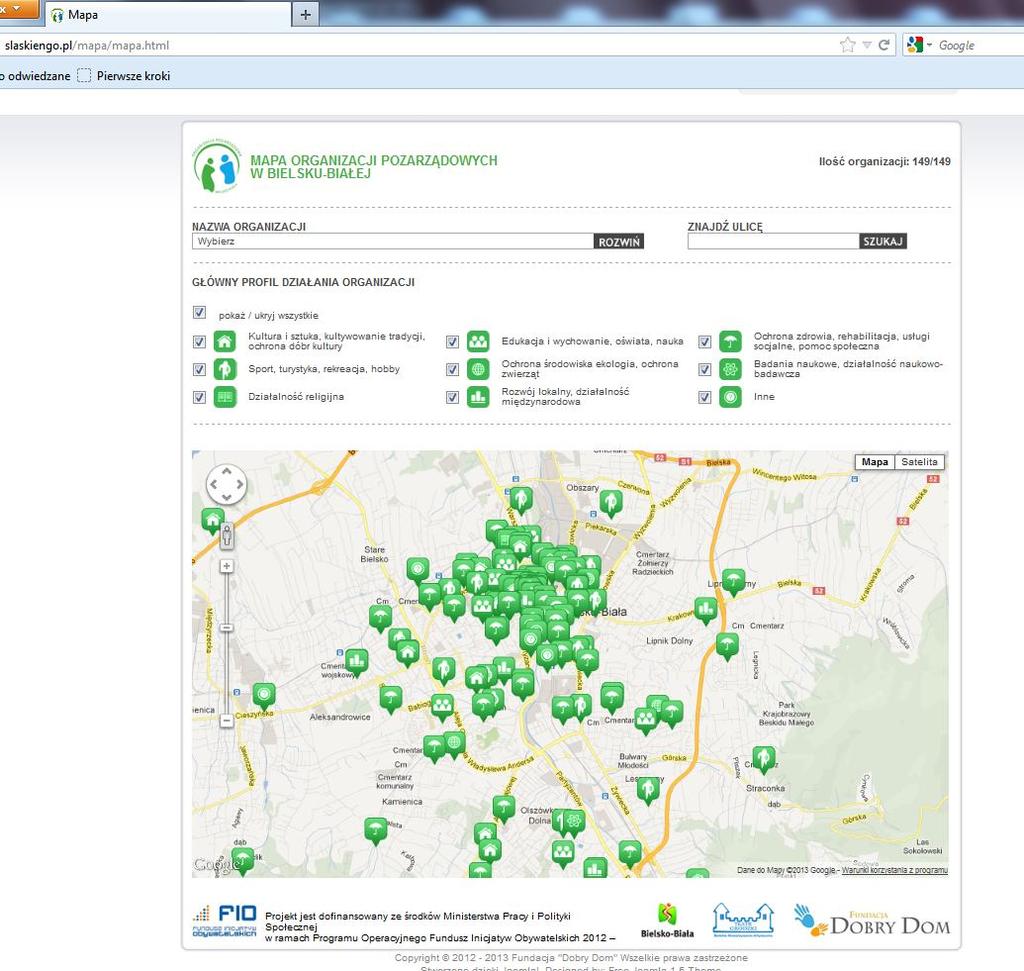The height and width of the screenshot is (971, 1024).
Task: Uncheck the Badania naukowe checkbox
Action: pyautogui.click(x=705, y=370)
